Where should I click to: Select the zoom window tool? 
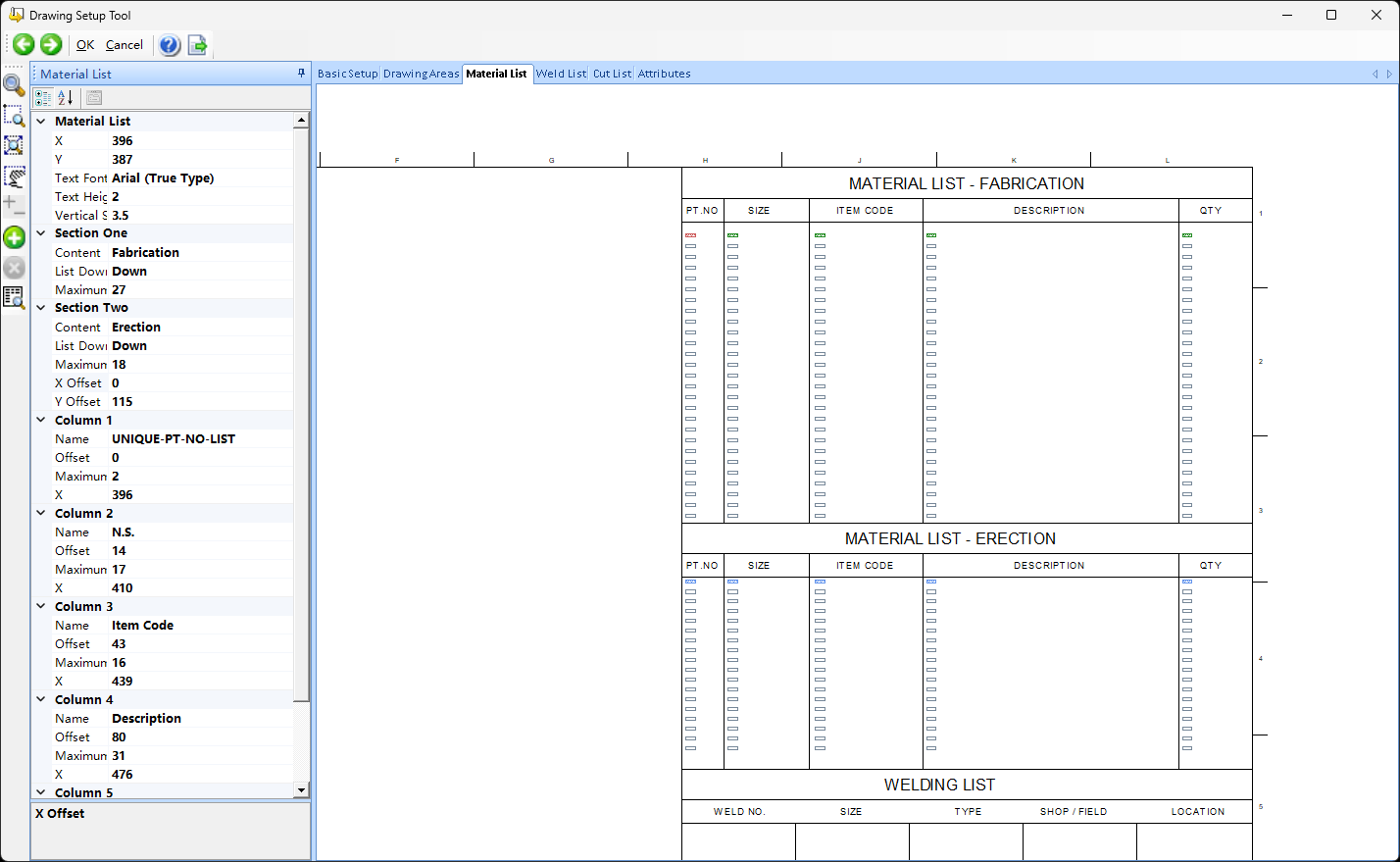click(14, 116)
